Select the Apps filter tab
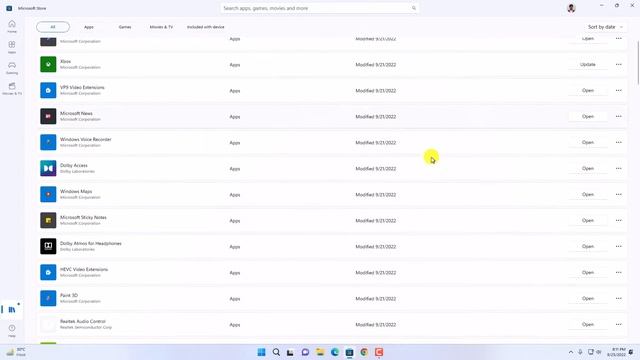Viewport: 640px width, 360px height. pyautogui.click(x=89, y=27)
